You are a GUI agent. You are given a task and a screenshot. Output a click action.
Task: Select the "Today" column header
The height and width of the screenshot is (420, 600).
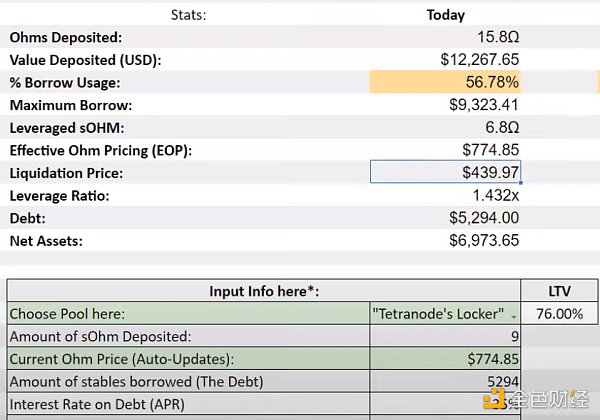pos(445,15)
